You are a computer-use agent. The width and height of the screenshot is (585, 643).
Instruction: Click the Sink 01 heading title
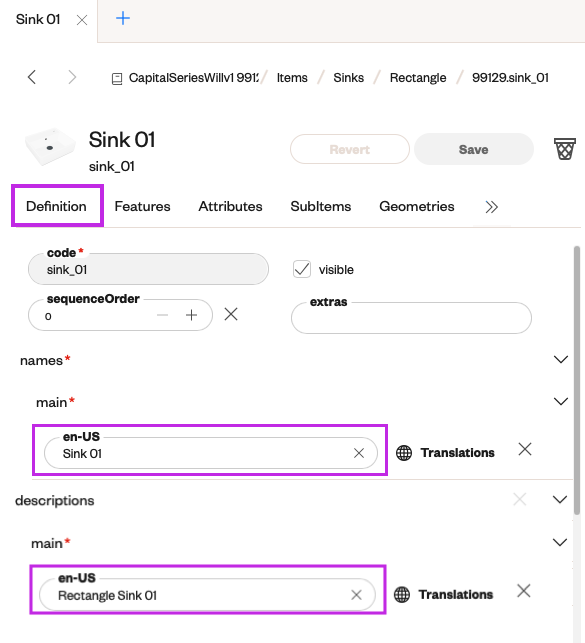pyautogui.click(x=122, y=139)
